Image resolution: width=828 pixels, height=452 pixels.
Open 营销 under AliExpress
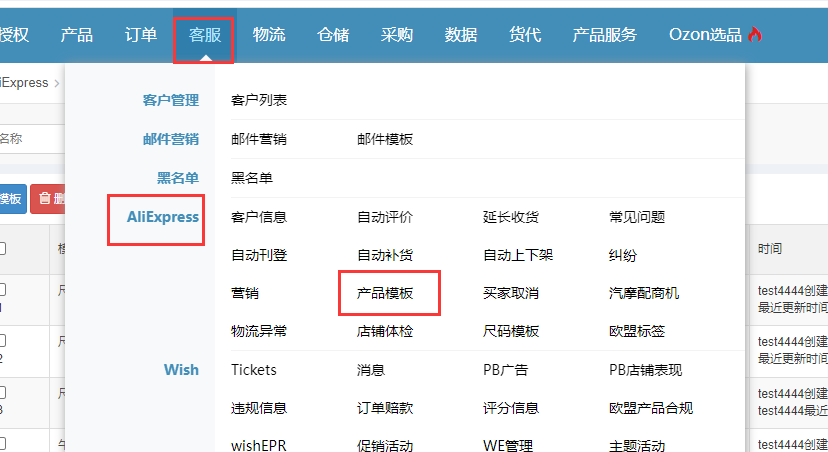(x=245, y=293)
